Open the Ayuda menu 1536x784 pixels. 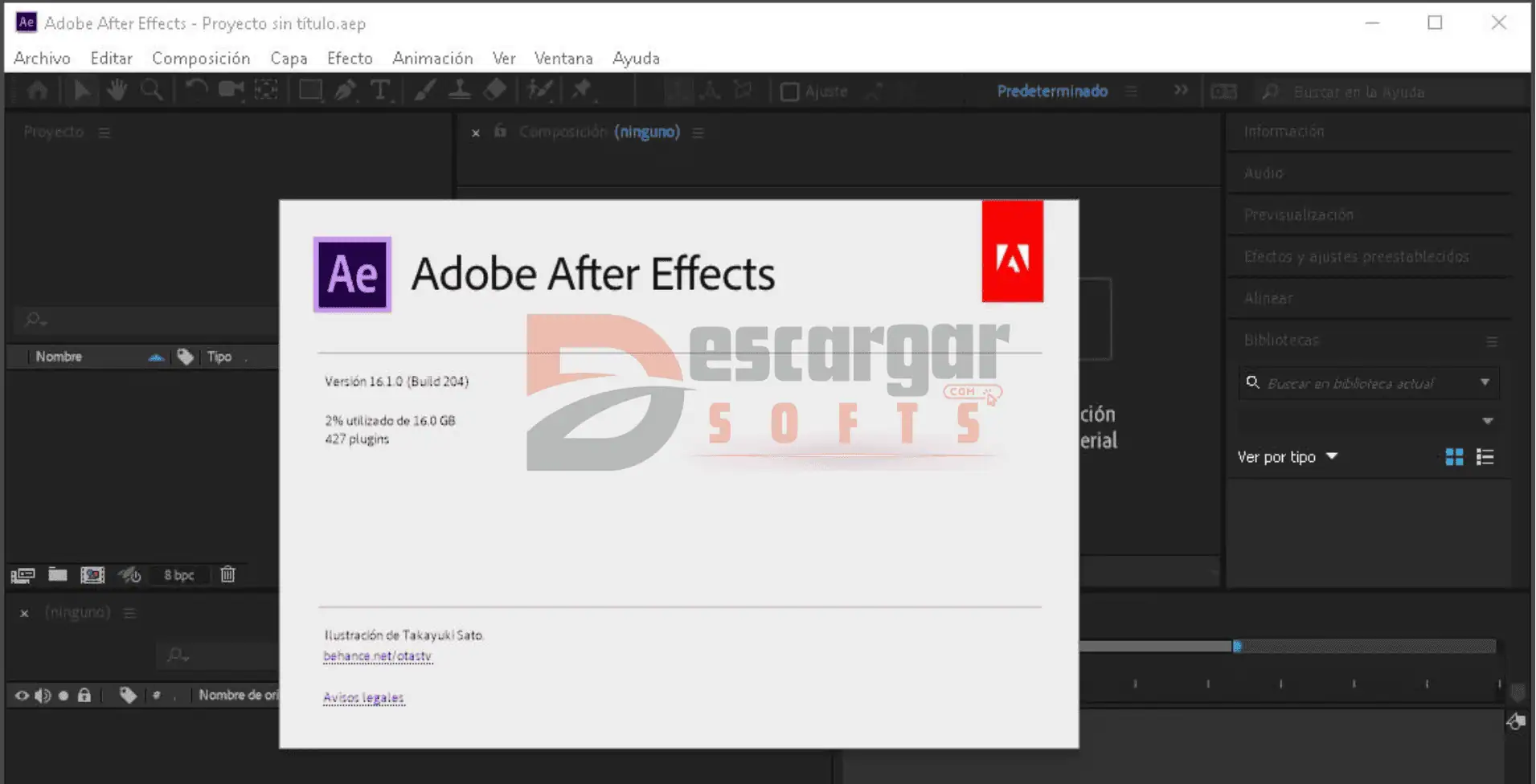coord(636,58)
